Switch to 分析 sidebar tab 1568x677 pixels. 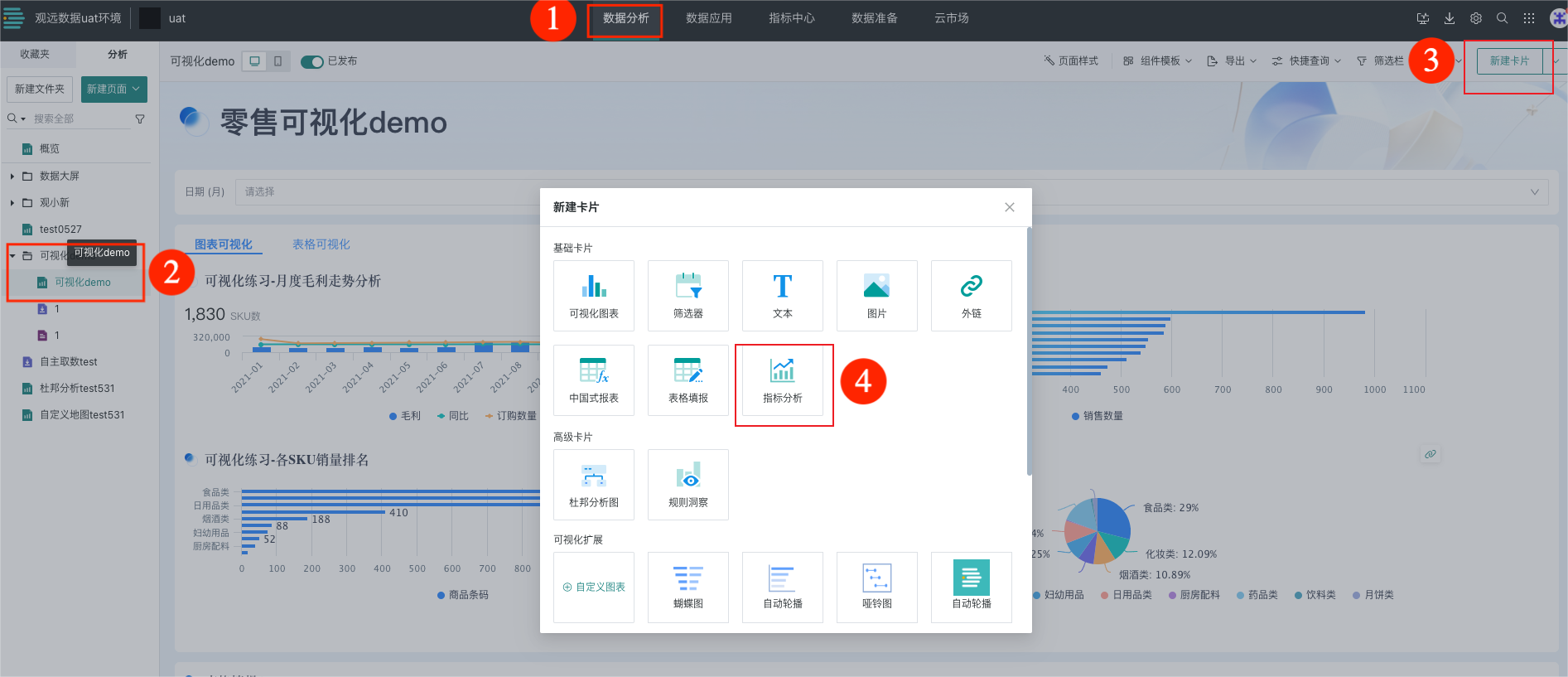pyautogui.click(x=118, y=54)
